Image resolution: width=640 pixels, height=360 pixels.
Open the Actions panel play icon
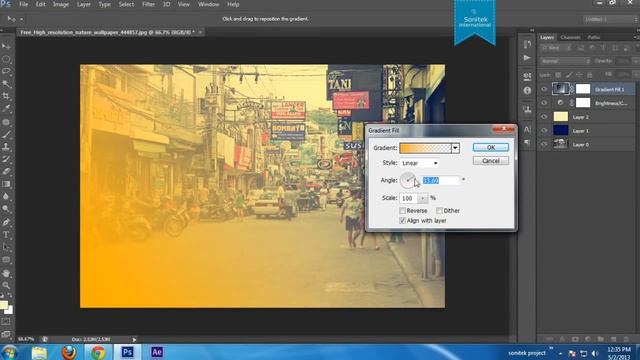(x=527, y=58)
